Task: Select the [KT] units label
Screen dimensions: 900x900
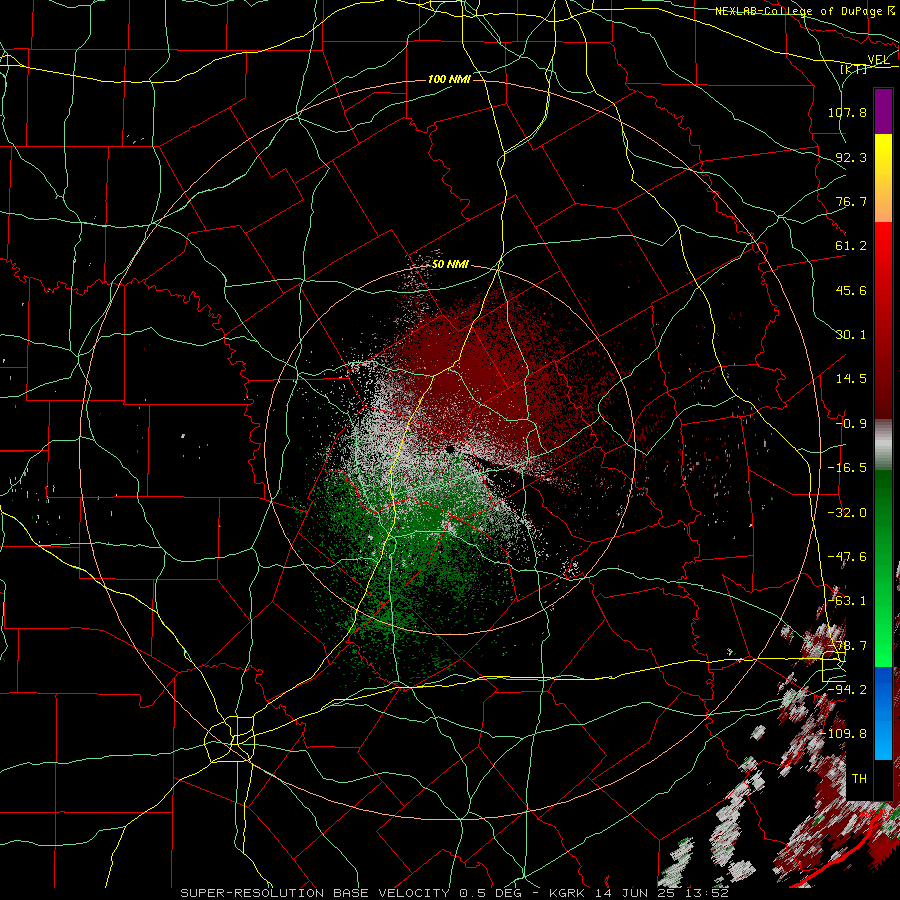Action: pyautogui.click(x=854, y=69)
